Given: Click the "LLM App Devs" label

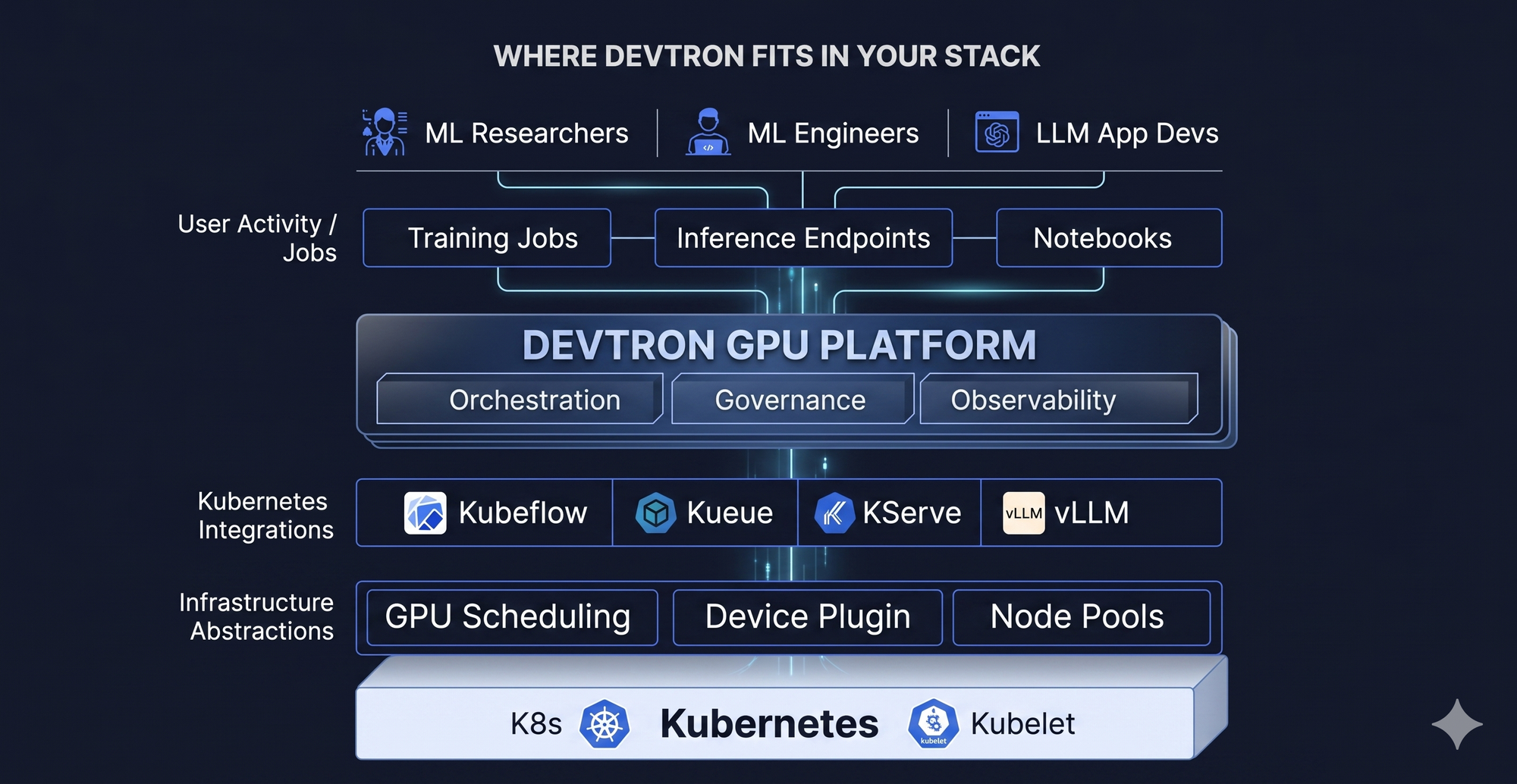Looking at the screenshot, I should (1127, 133).
